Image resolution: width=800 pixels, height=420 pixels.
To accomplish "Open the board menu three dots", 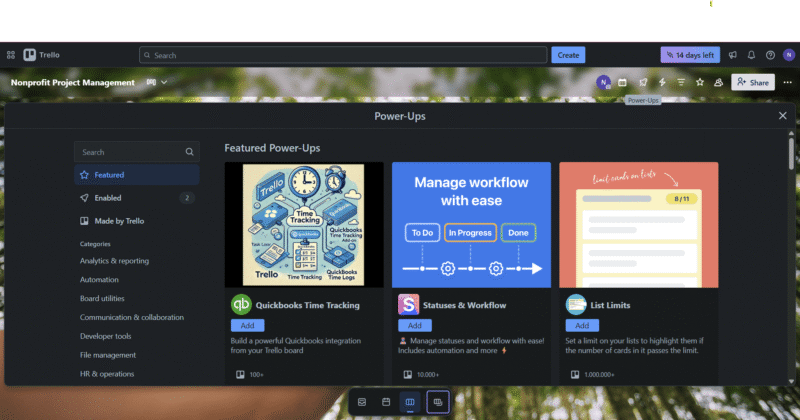I will coord(787,82).
